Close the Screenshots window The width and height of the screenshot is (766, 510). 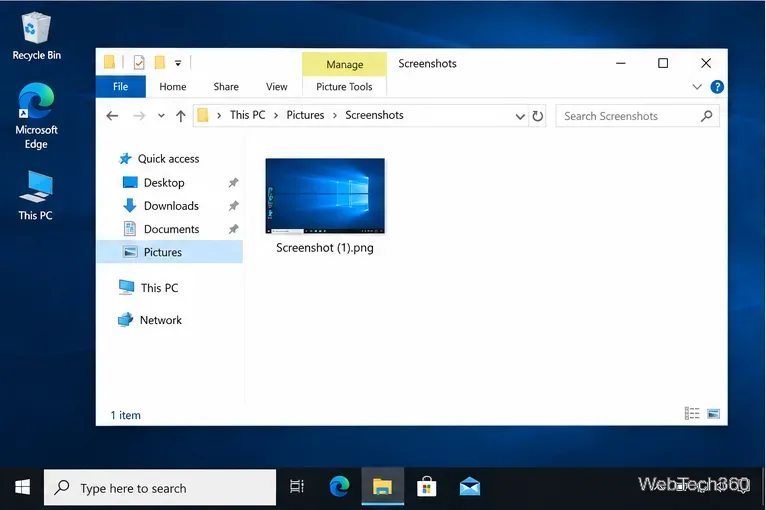(x=706, y=63)
